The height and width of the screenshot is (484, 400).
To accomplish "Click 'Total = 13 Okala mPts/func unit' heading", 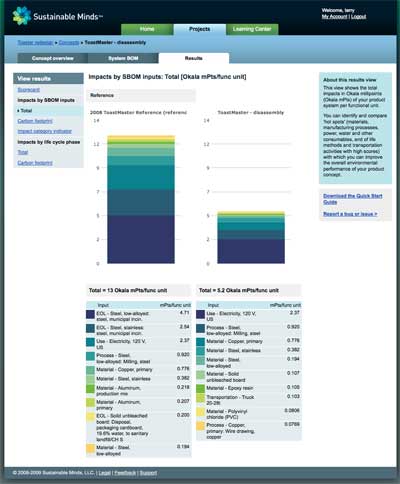I will [128, 290].
